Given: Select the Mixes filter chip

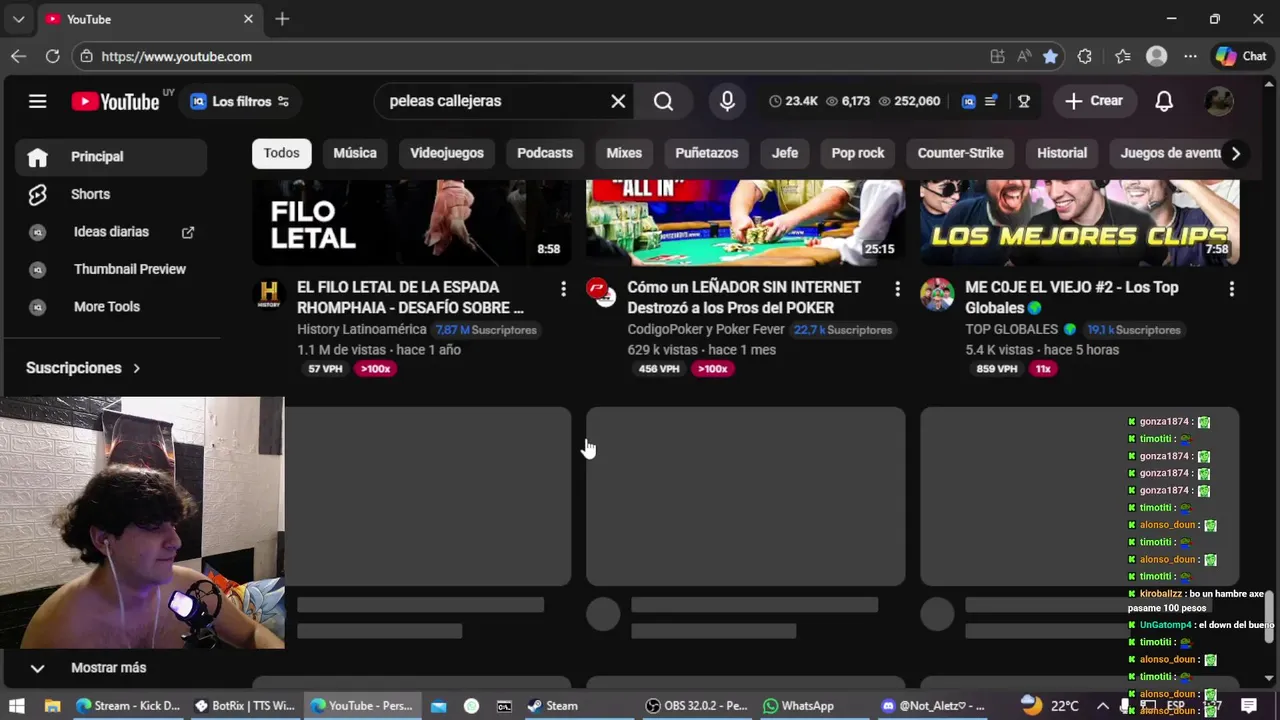Looking at the screenshot, I should coord(624,153).
